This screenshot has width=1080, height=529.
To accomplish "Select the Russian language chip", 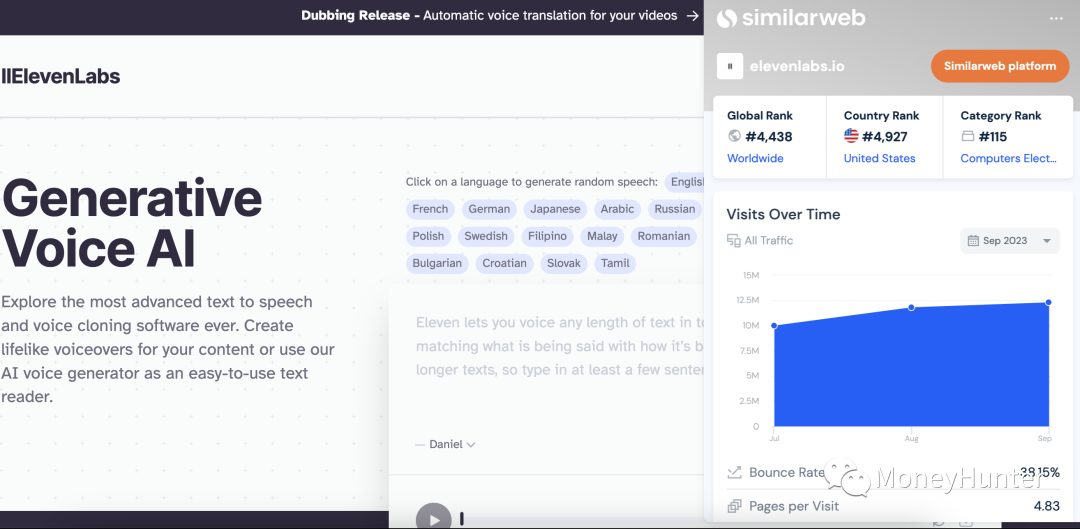I will [674, 209].
